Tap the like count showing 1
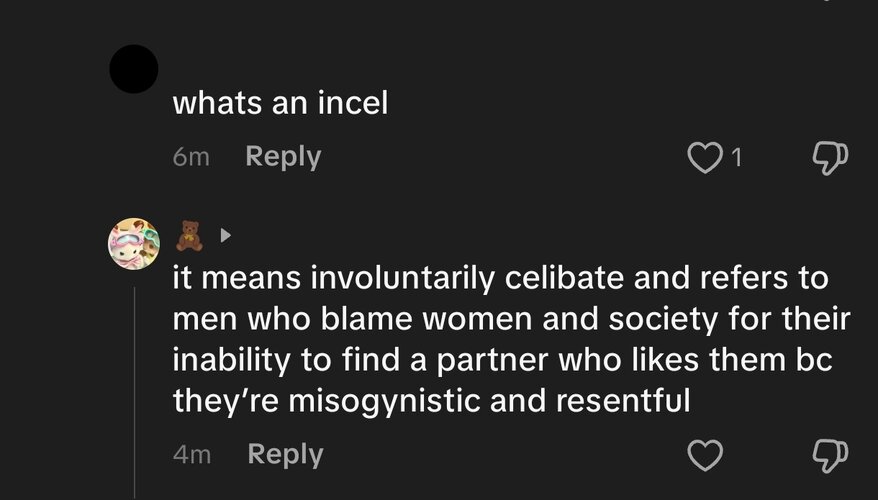Screen dimensions: 878x500 tap(736, 157)
